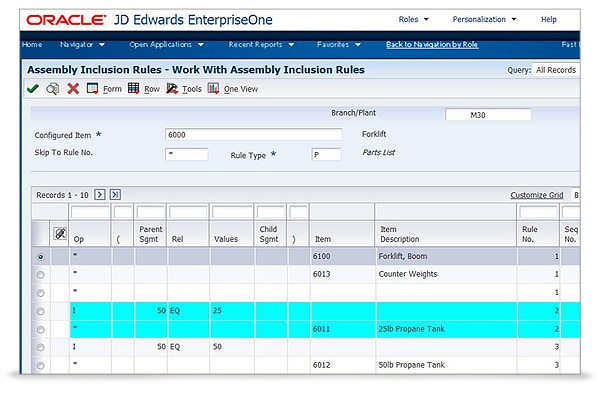600x400 pixels.
Task: Switch to One View
Action: point(233,89)
